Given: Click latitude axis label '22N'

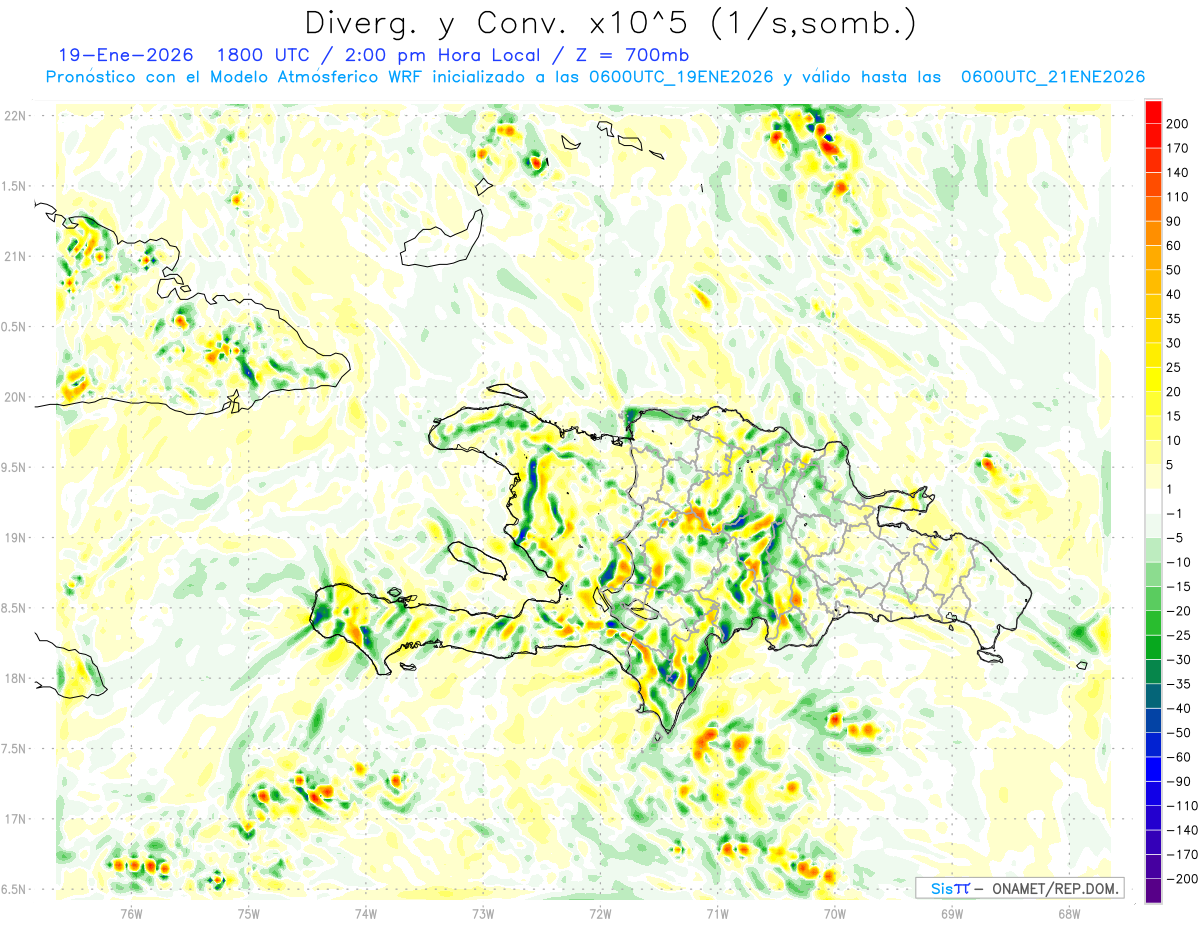Looking at the screenshot, I should click(15, 116).
